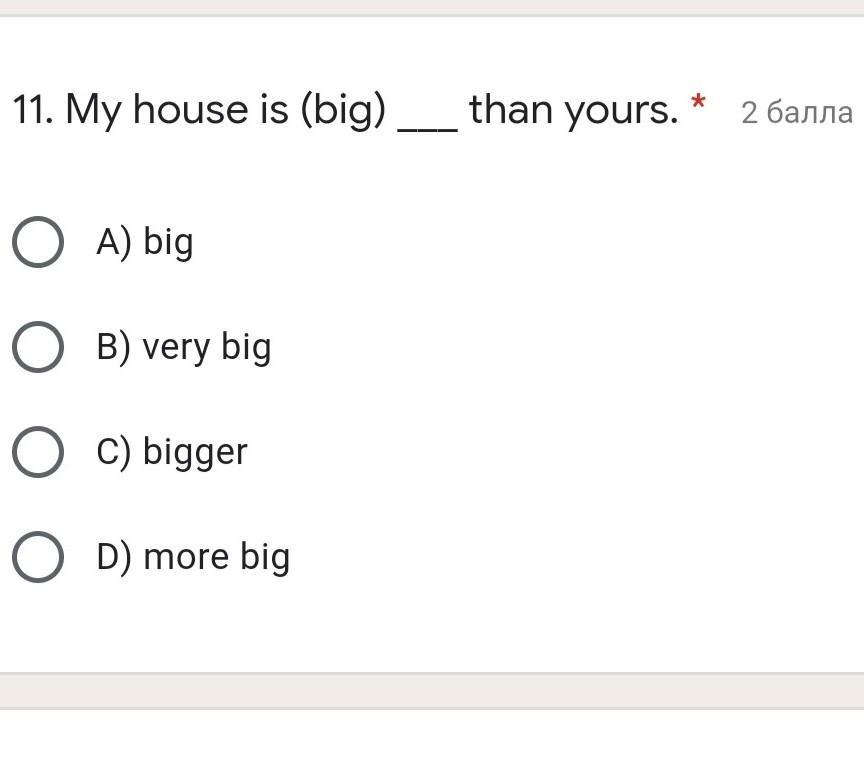The width and height of the screenshot is (864, 760).
Task: Click the red required asterisk
Action: [698, 103]
